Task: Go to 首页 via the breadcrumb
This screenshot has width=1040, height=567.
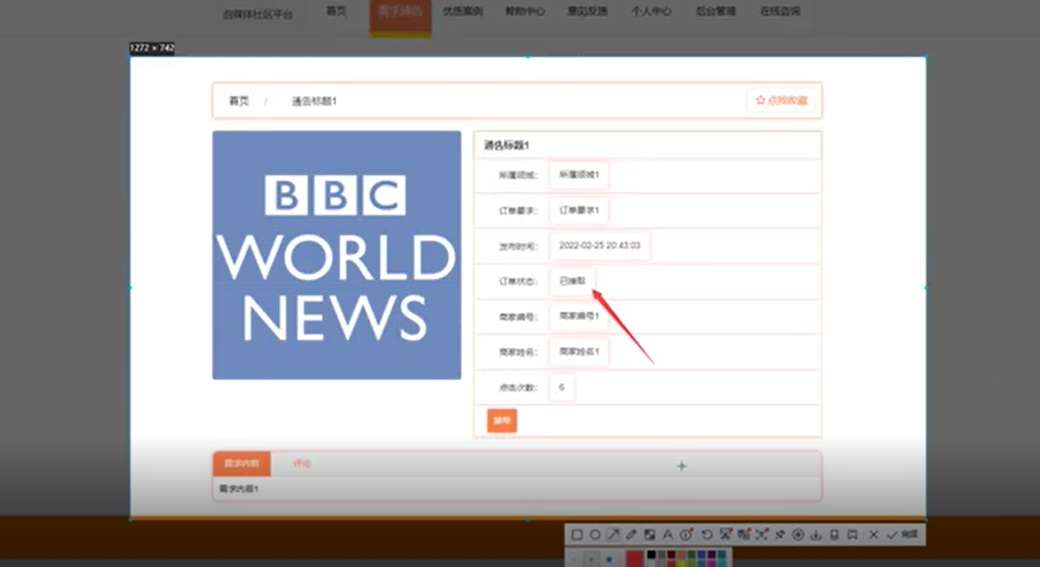Action: 239,101
